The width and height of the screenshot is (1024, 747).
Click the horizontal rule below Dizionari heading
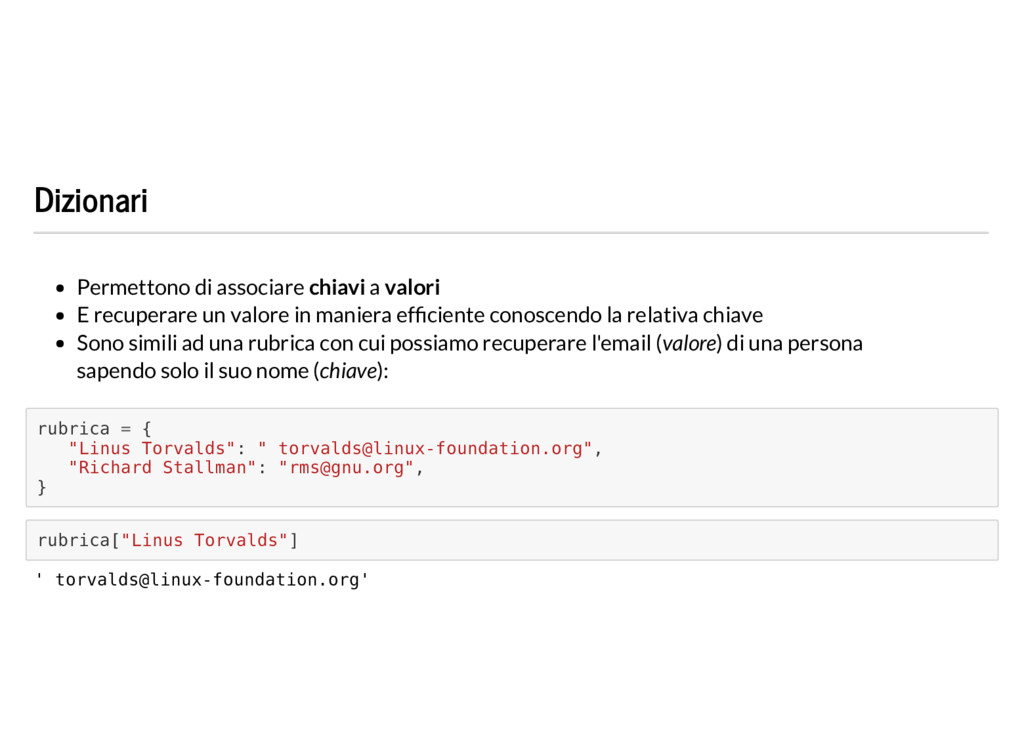click(x=511, y=232)
